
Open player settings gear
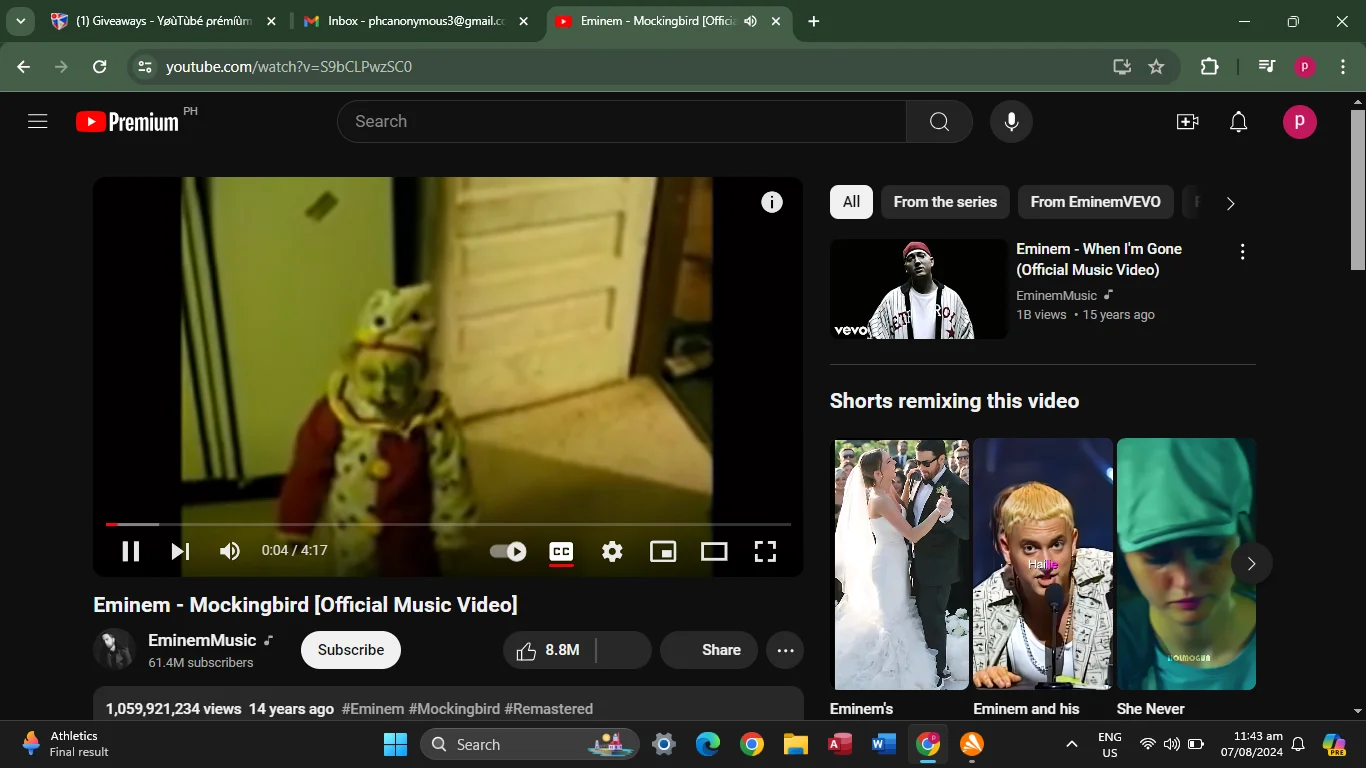(612, 551)
